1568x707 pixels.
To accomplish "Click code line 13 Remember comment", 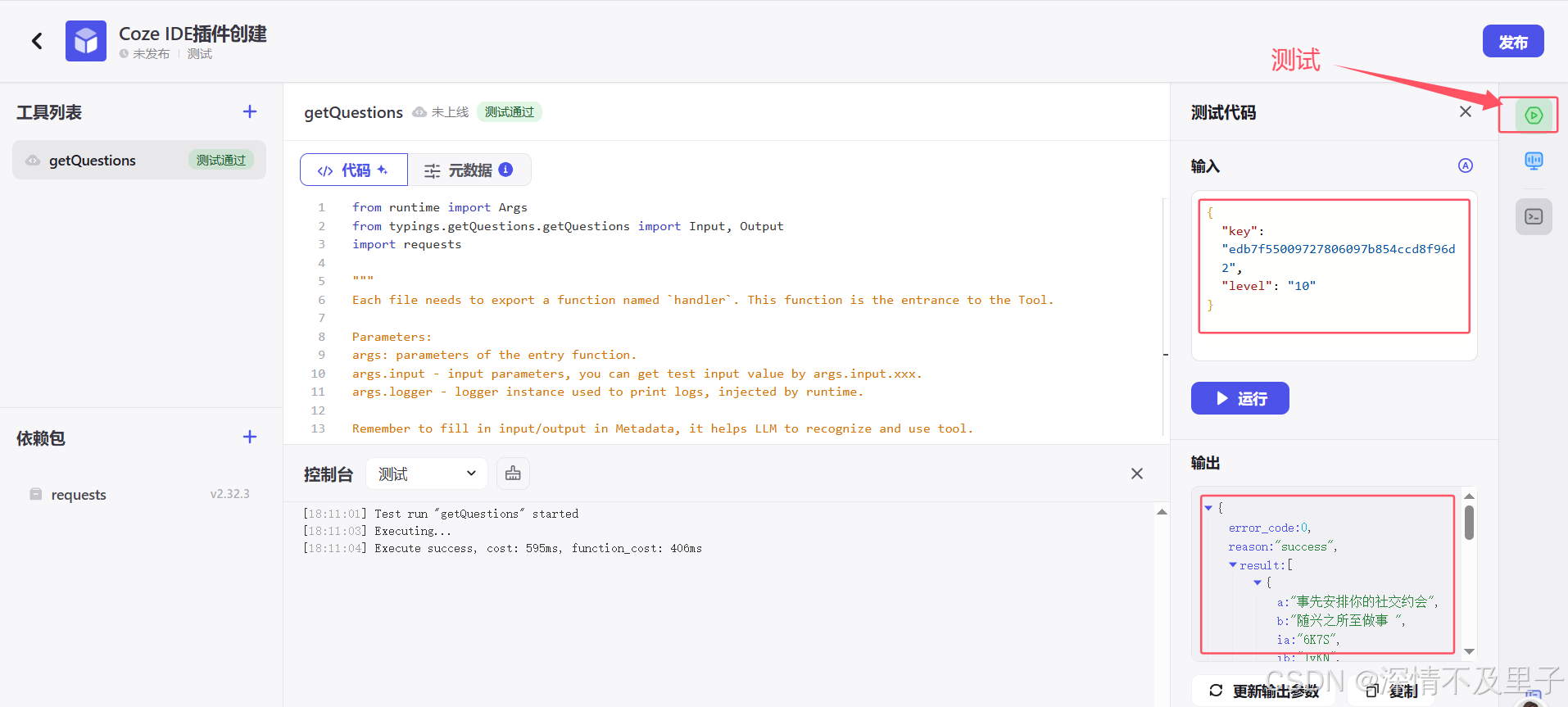I will (x=663, y=428).
